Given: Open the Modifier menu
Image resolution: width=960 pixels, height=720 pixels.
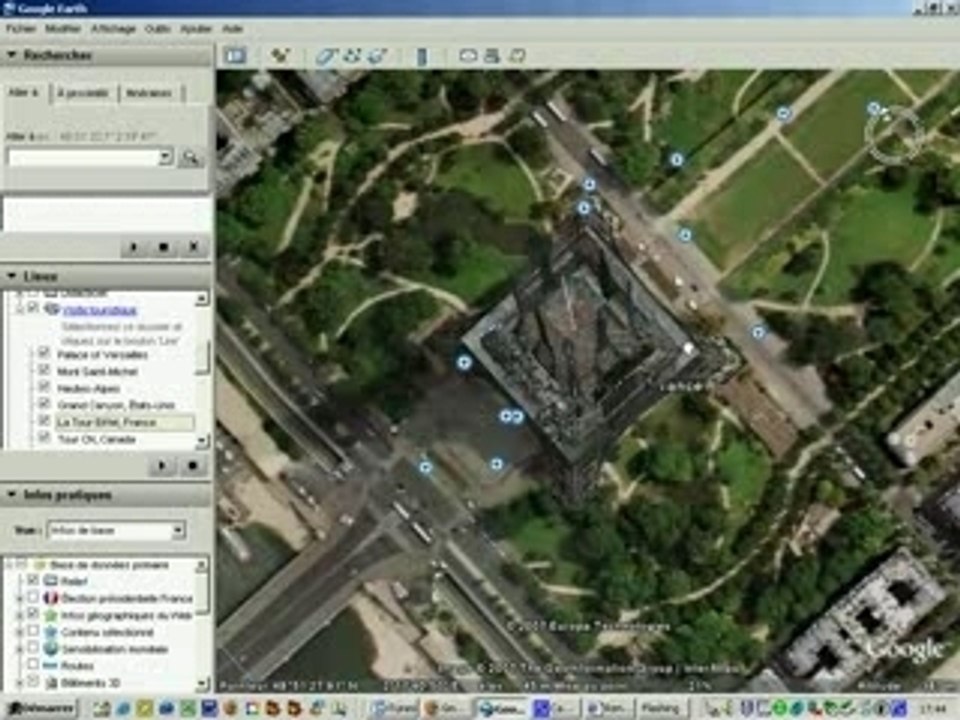Looking at the screenshot, I should click(63, 29).
